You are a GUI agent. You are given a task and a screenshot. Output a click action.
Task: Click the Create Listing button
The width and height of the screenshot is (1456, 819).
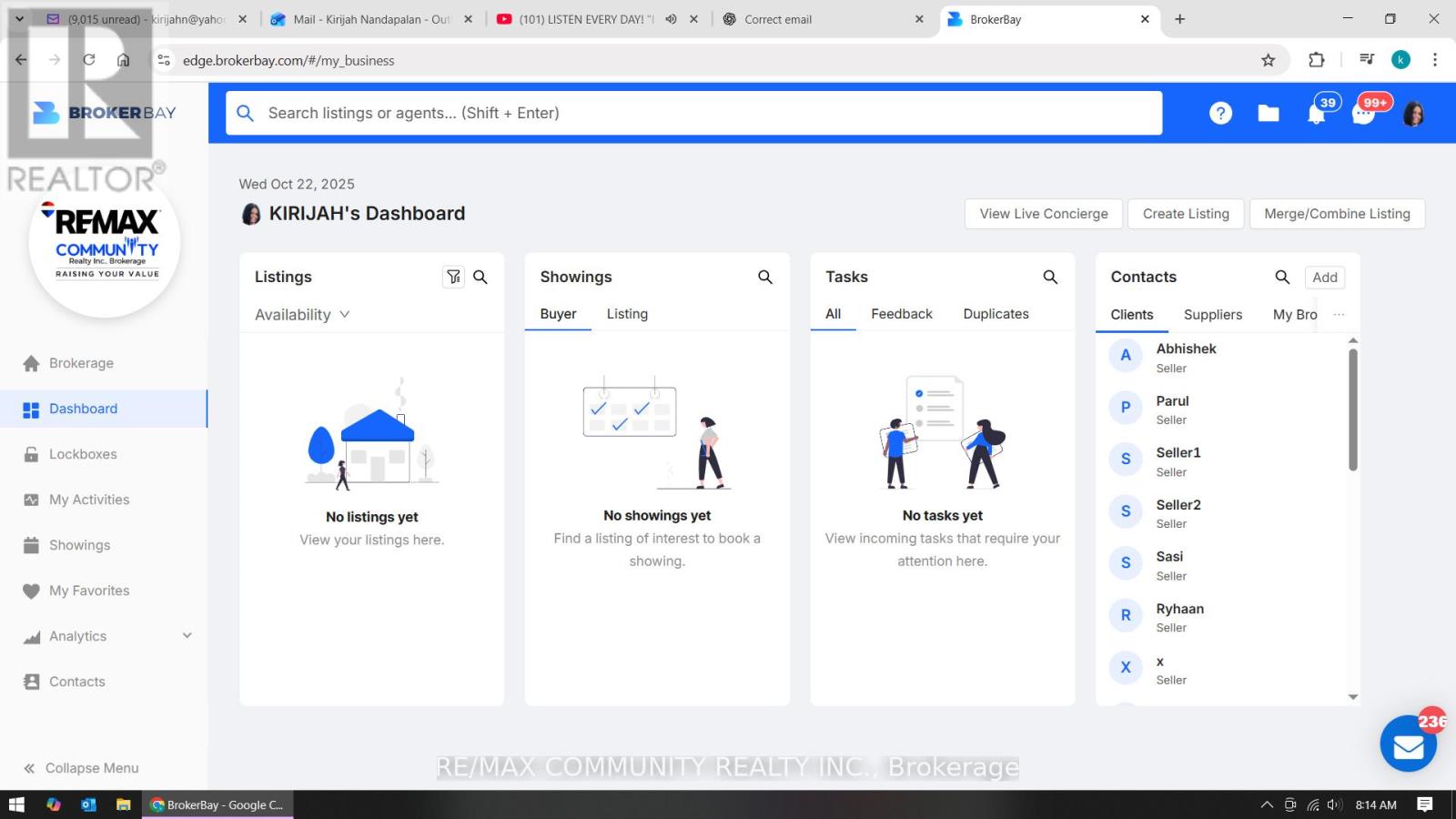tap(1186, 214)
